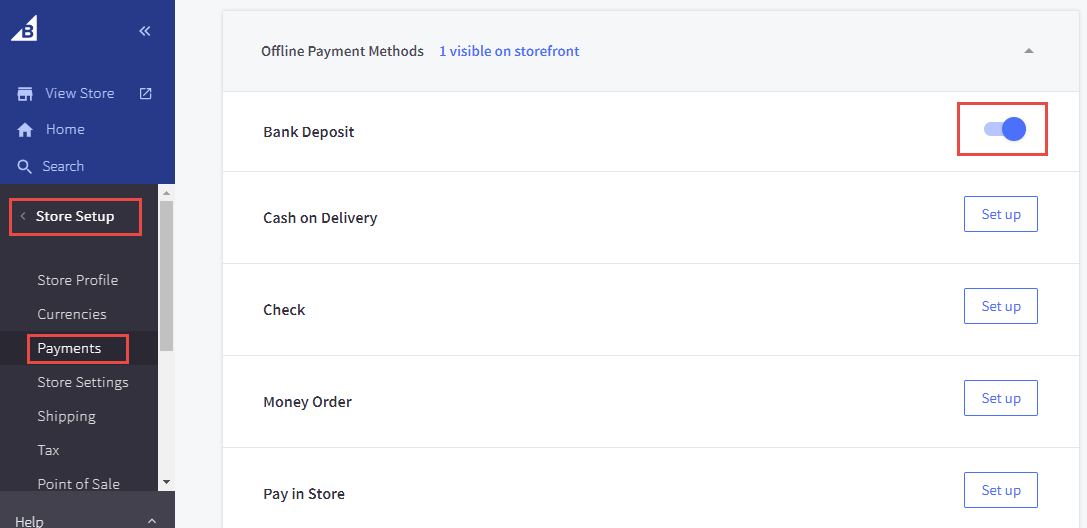Click the back chevron beside Store Setup
Screen dimensions: 1087x528
click(23, 217)
